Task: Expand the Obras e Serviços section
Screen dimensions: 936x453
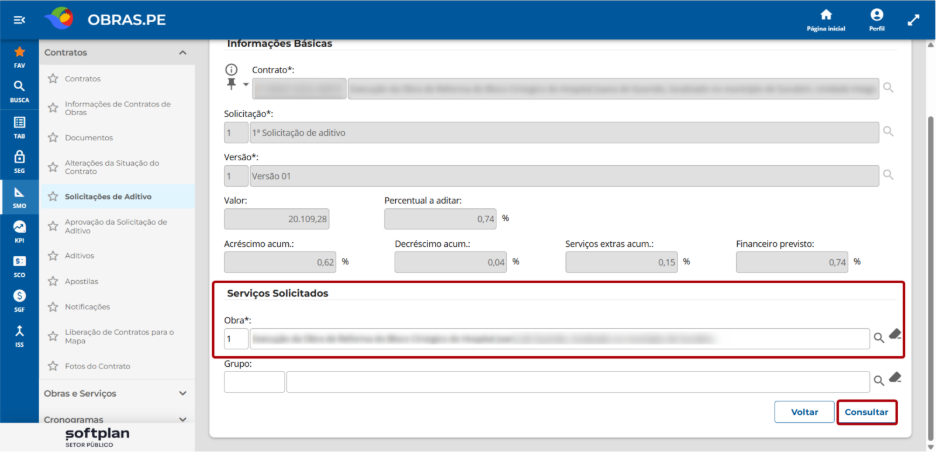Action: 183,394
